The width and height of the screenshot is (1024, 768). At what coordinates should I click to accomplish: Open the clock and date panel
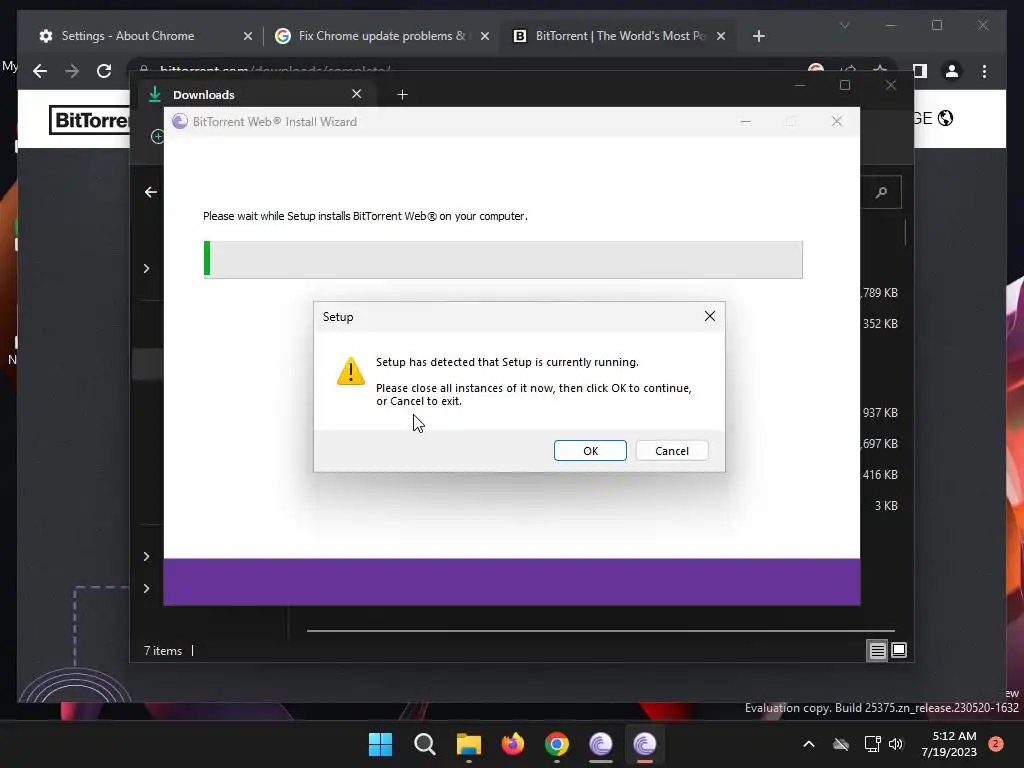[x=949, y=744]
